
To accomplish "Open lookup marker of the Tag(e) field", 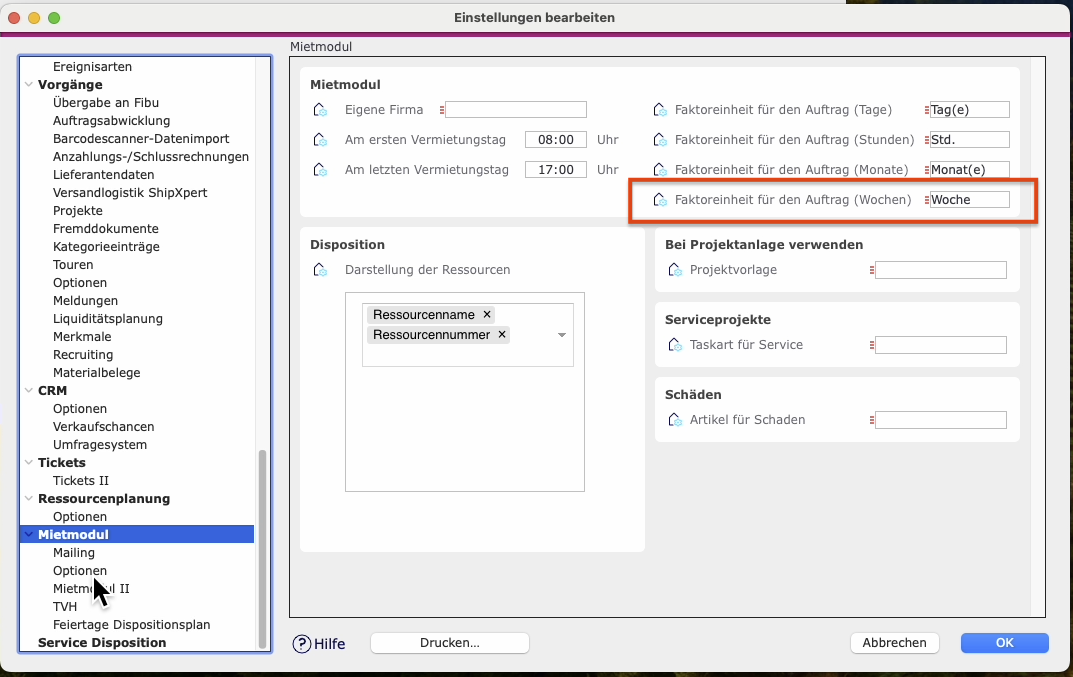I will coord(927,110).
